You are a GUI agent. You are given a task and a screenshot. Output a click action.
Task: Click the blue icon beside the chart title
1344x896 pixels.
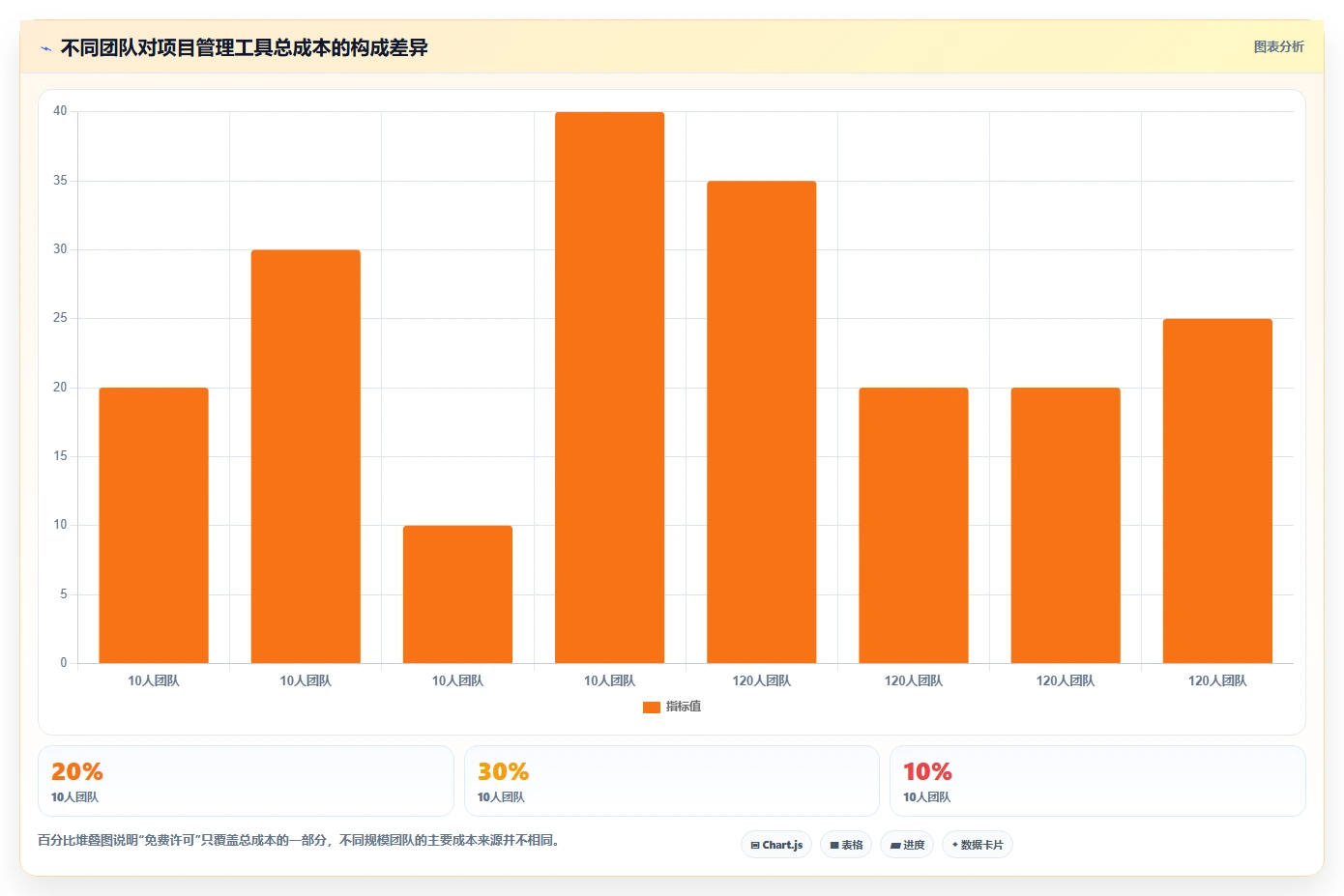point(45,48)
